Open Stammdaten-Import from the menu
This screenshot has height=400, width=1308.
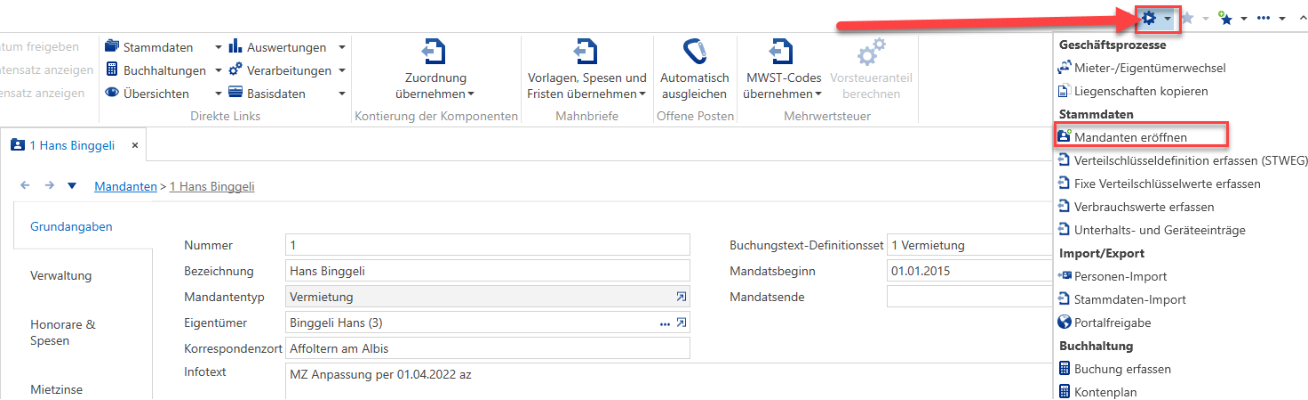tap(1121, 299)
